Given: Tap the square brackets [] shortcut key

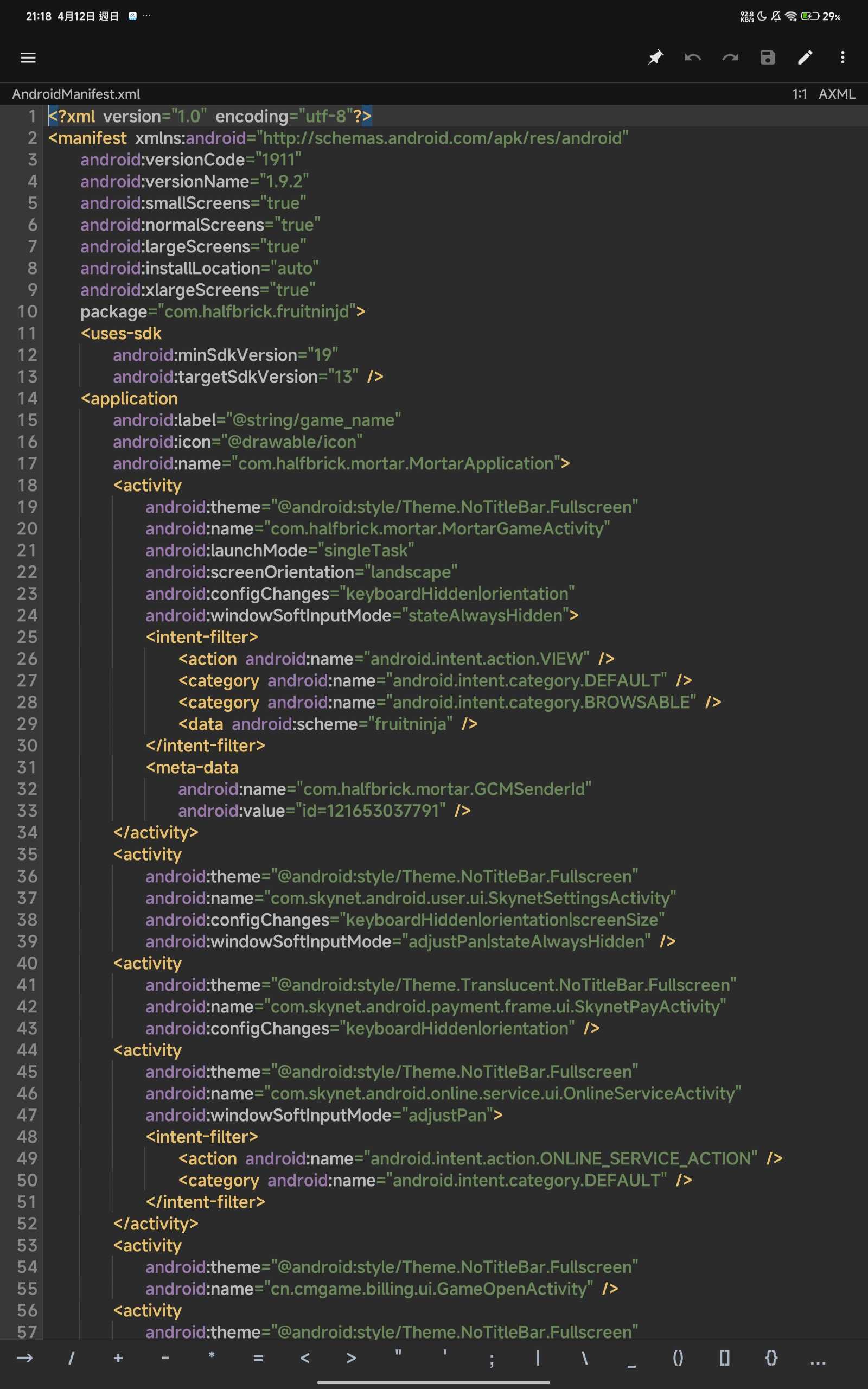Looking at the screenshot, I should point(724,1358).
